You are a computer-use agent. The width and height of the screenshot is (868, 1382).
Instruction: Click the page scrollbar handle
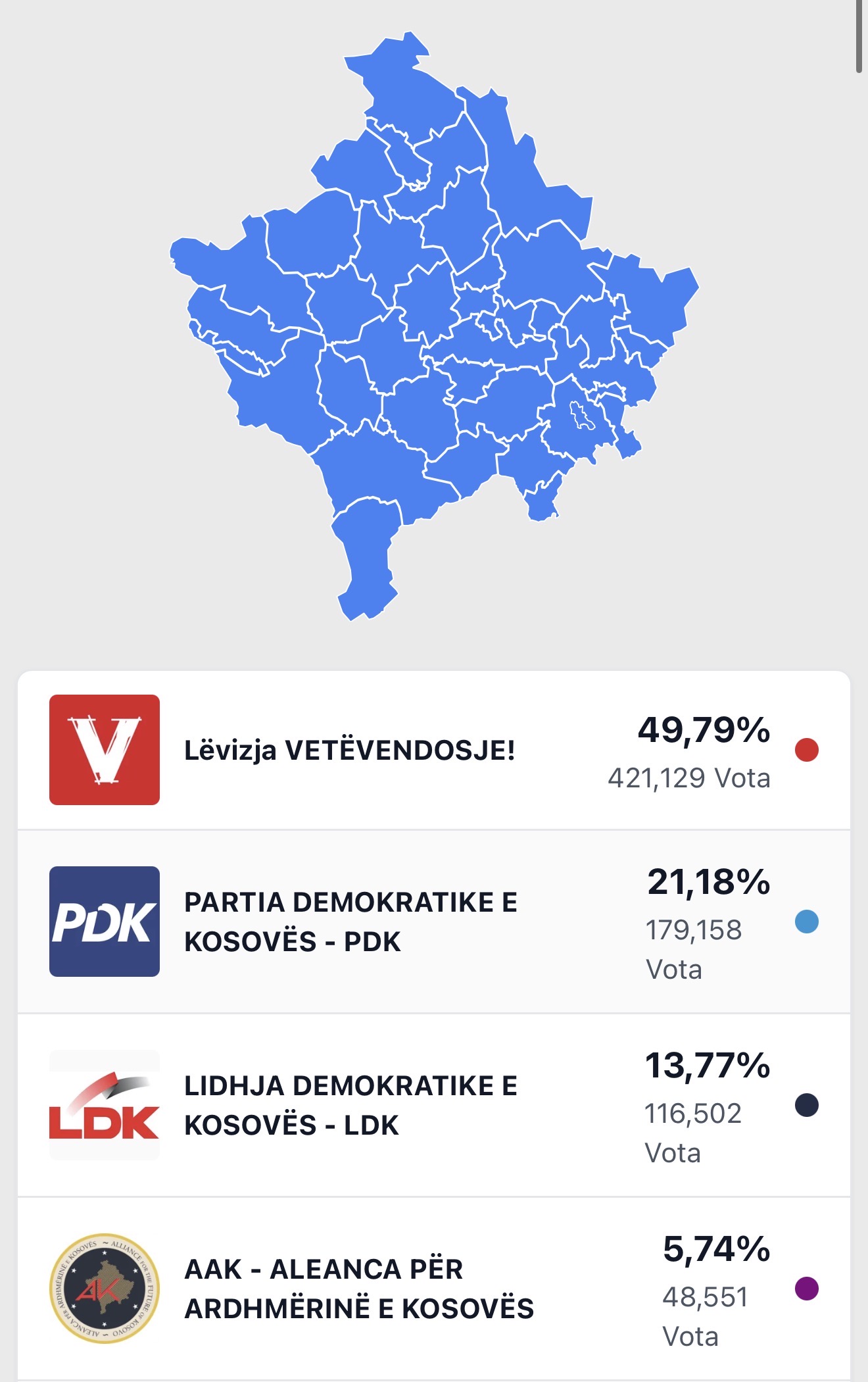coord(859,36)
